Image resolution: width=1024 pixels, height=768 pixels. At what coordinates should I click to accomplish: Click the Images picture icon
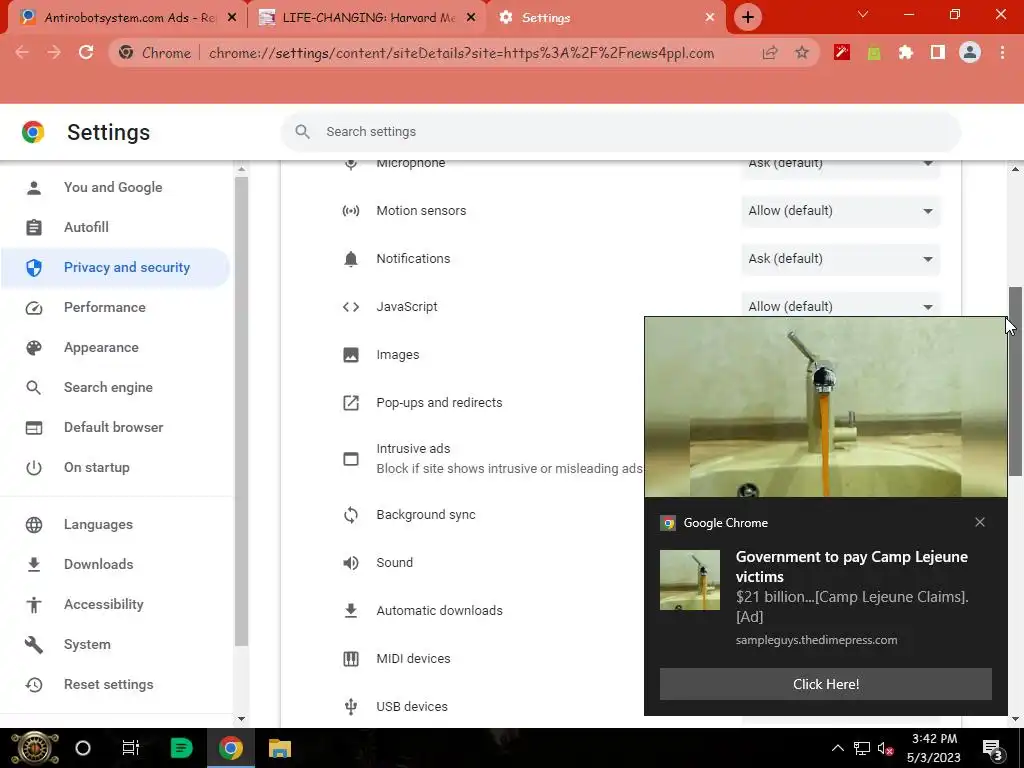point(351,355)
